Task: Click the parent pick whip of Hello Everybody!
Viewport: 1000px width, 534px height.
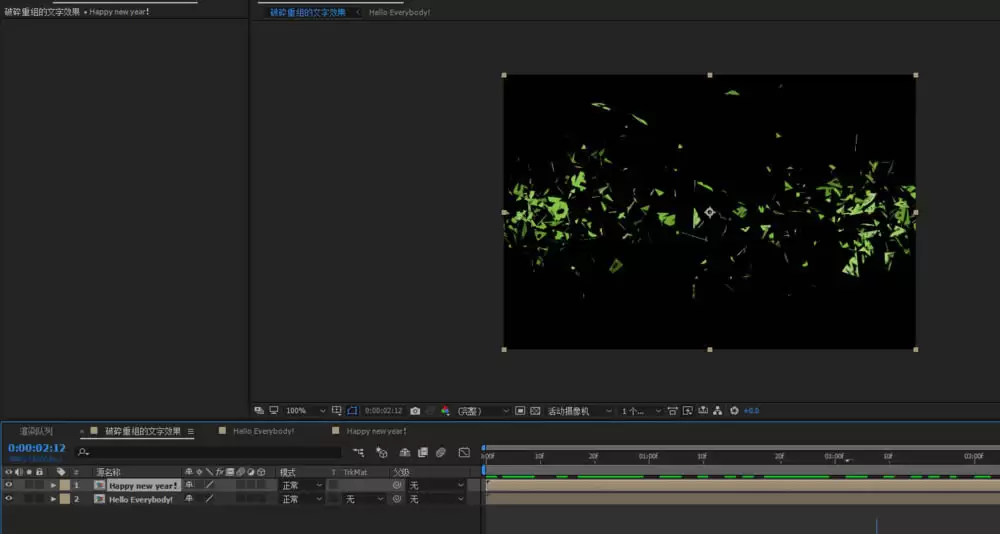Action: (397, 499)
